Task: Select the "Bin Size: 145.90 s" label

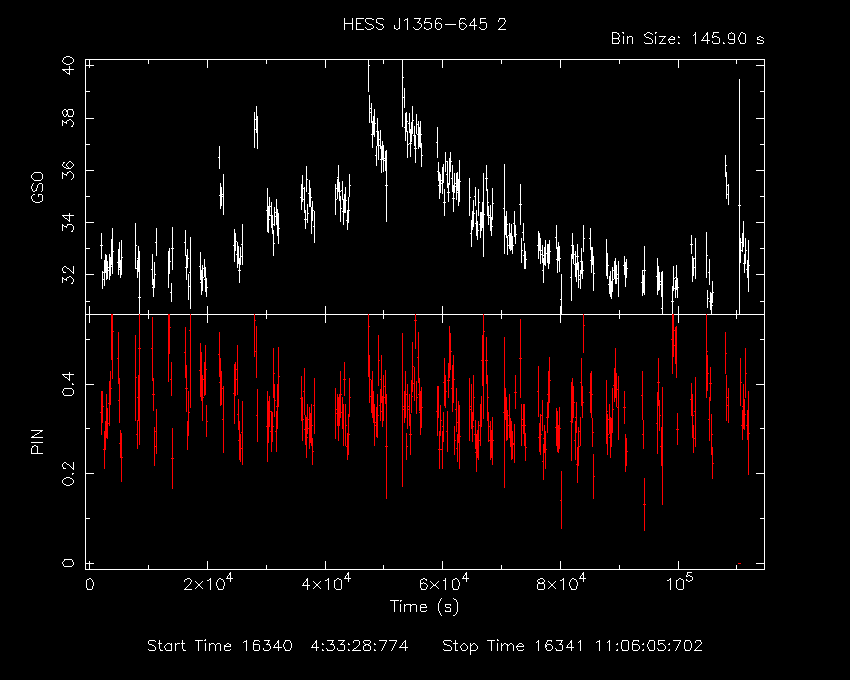Action: coord(687,39)
